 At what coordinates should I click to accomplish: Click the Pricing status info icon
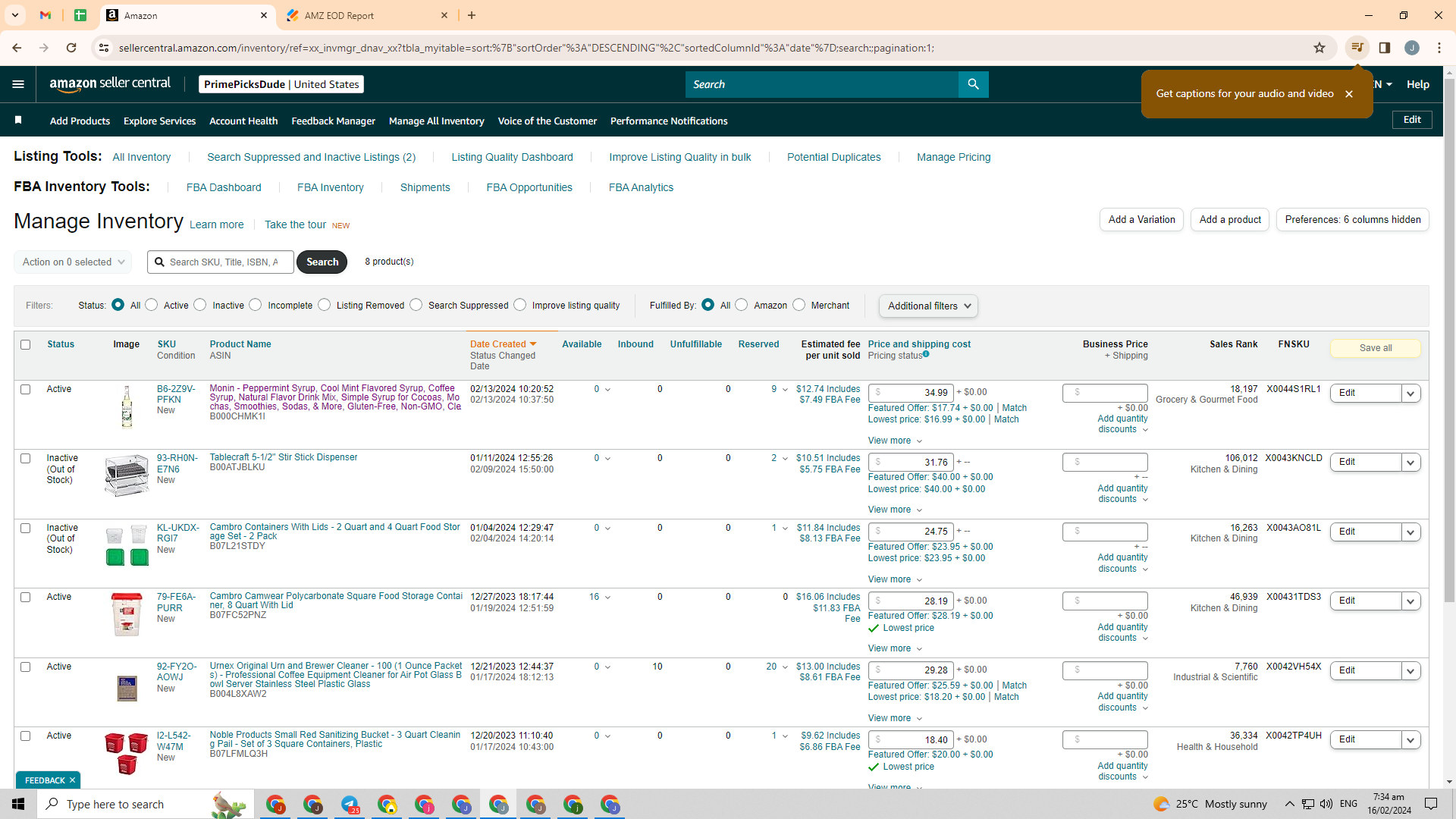click(926, 354)
